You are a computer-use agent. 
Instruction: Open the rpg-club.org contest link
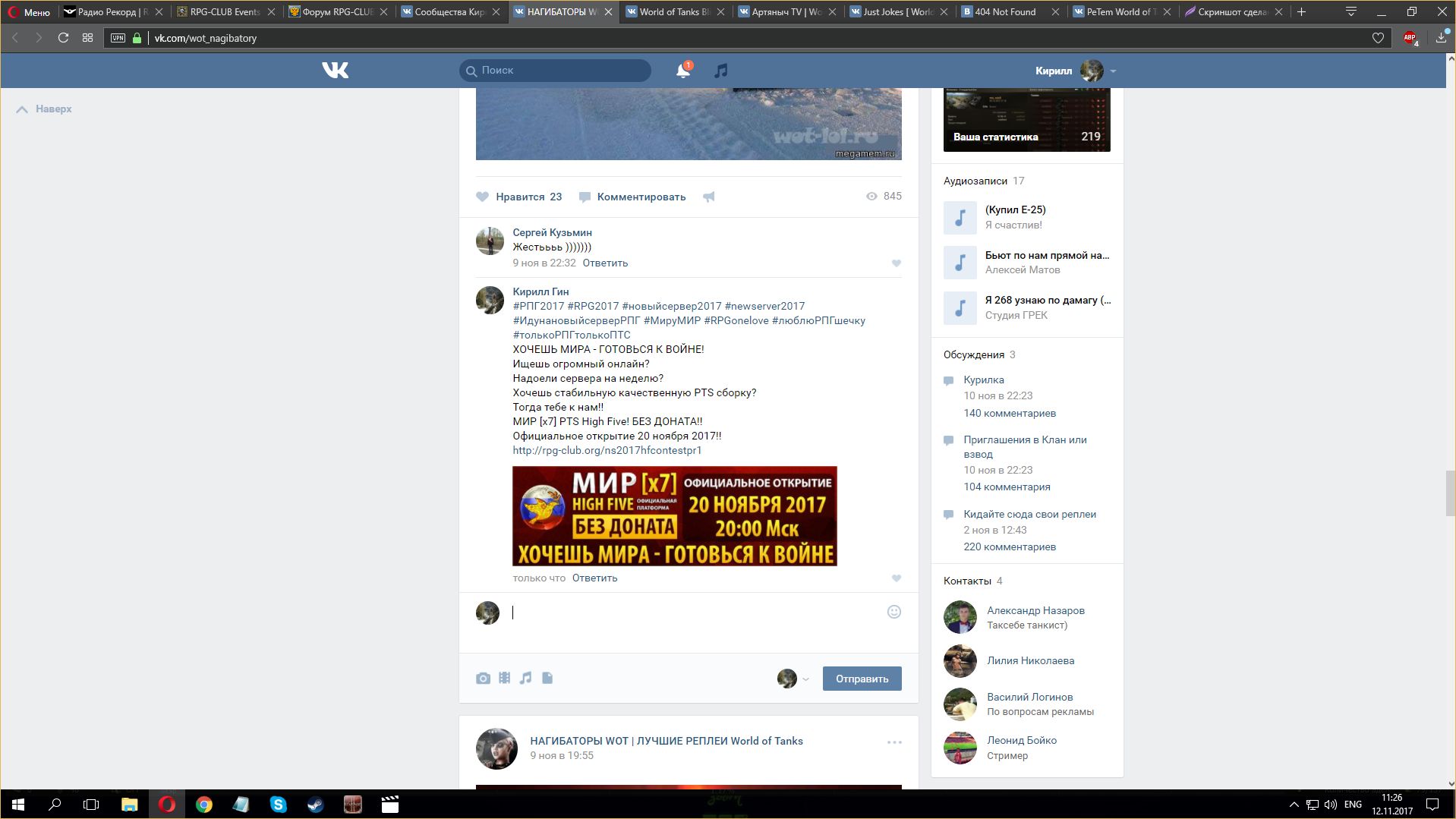click(607, 450)
